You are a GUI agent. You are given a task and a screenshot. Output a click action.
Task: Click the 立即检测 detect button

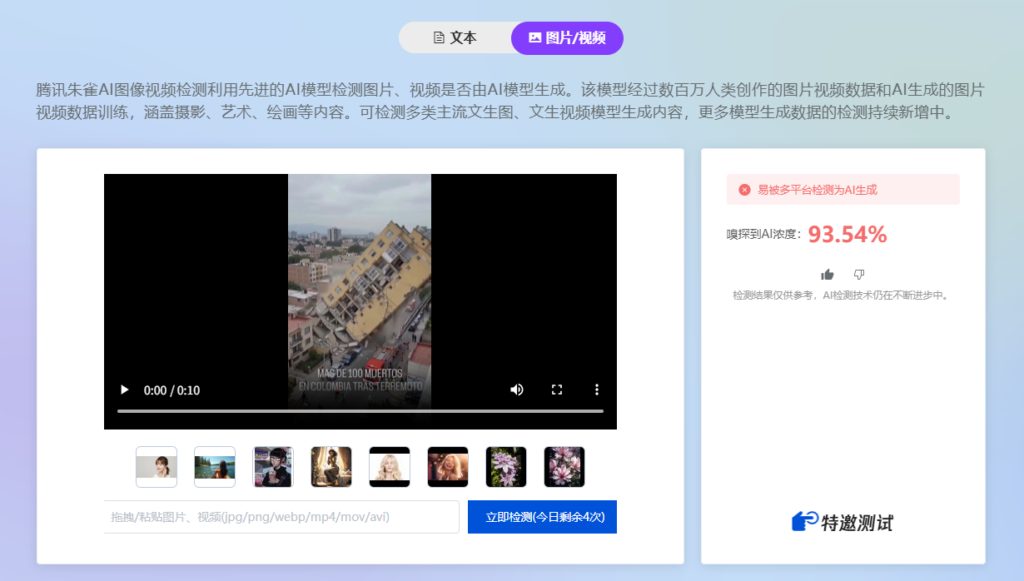pos(542,517)
